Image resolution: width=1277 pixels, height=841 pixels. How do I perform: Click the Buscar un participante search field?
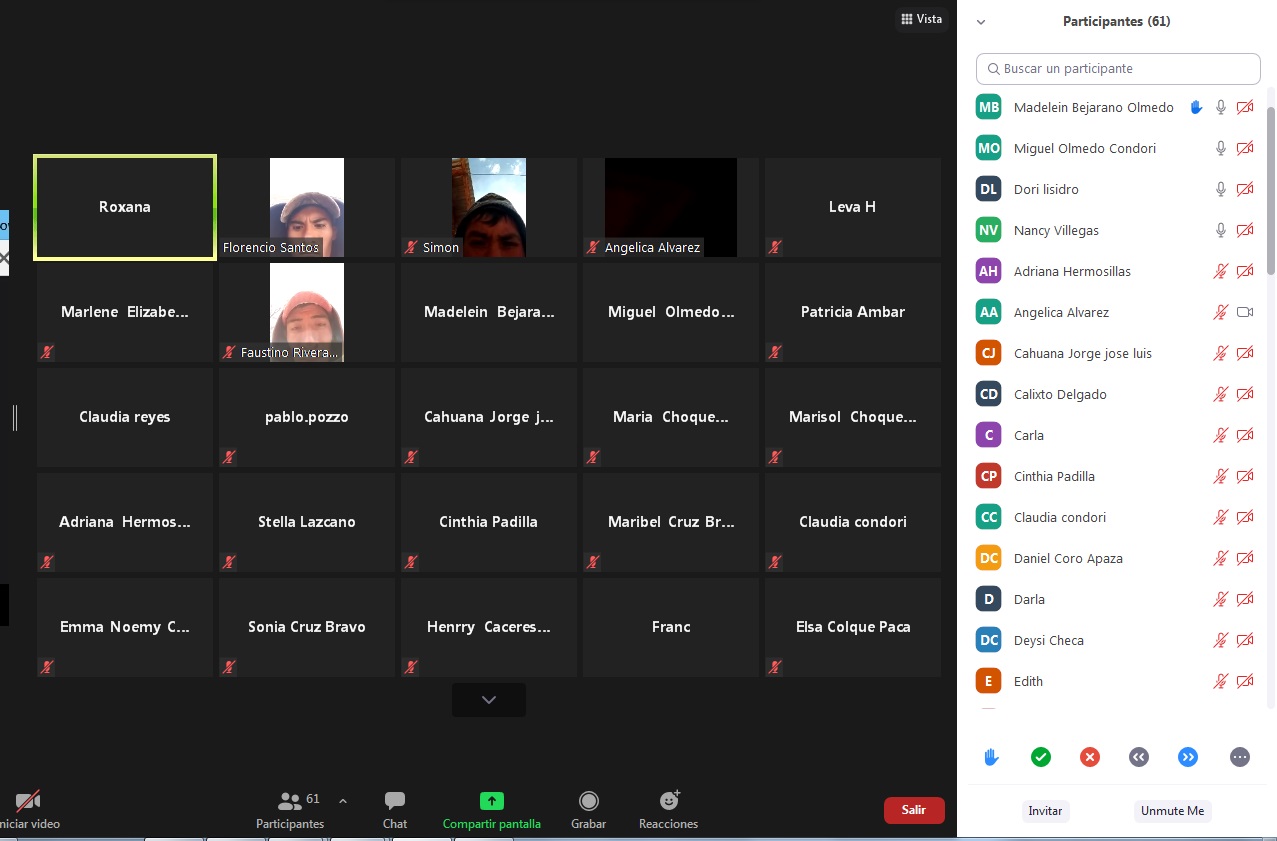click(x=1118, y=69)
